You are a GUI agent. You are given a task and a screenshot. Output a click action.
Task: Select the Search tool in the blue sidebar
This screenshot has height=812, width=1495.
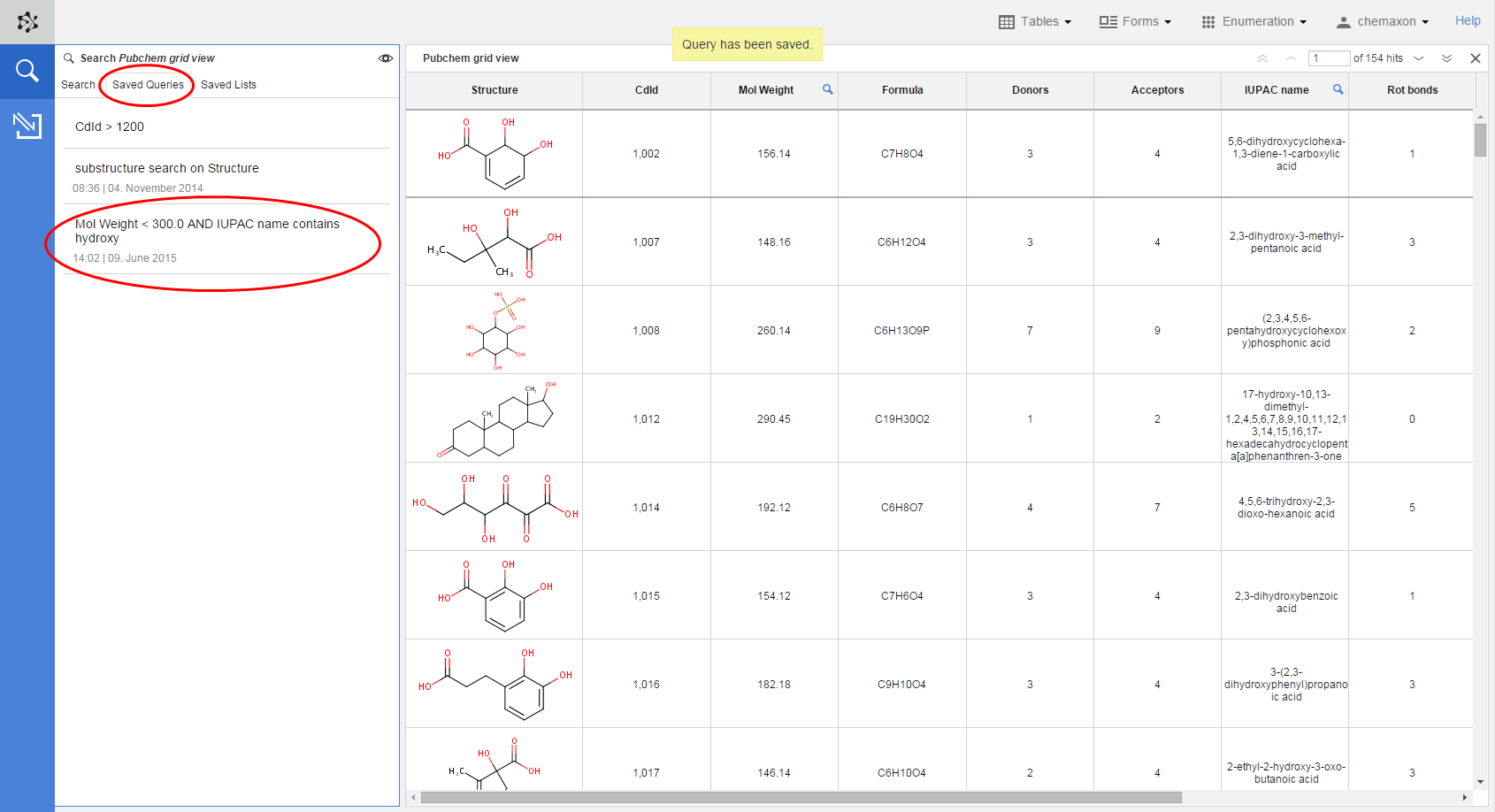pyautogui.click(x=27, y=70)
